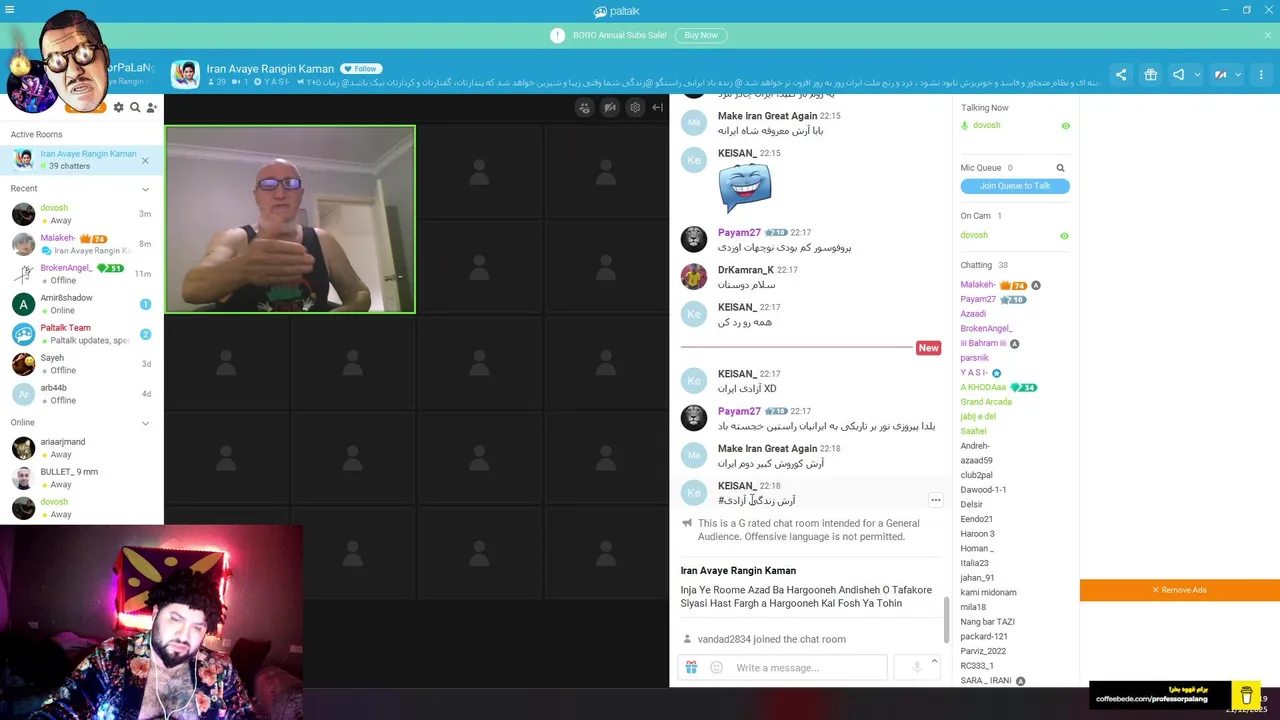Click Remove Ads orange button

click(1180, 590)
